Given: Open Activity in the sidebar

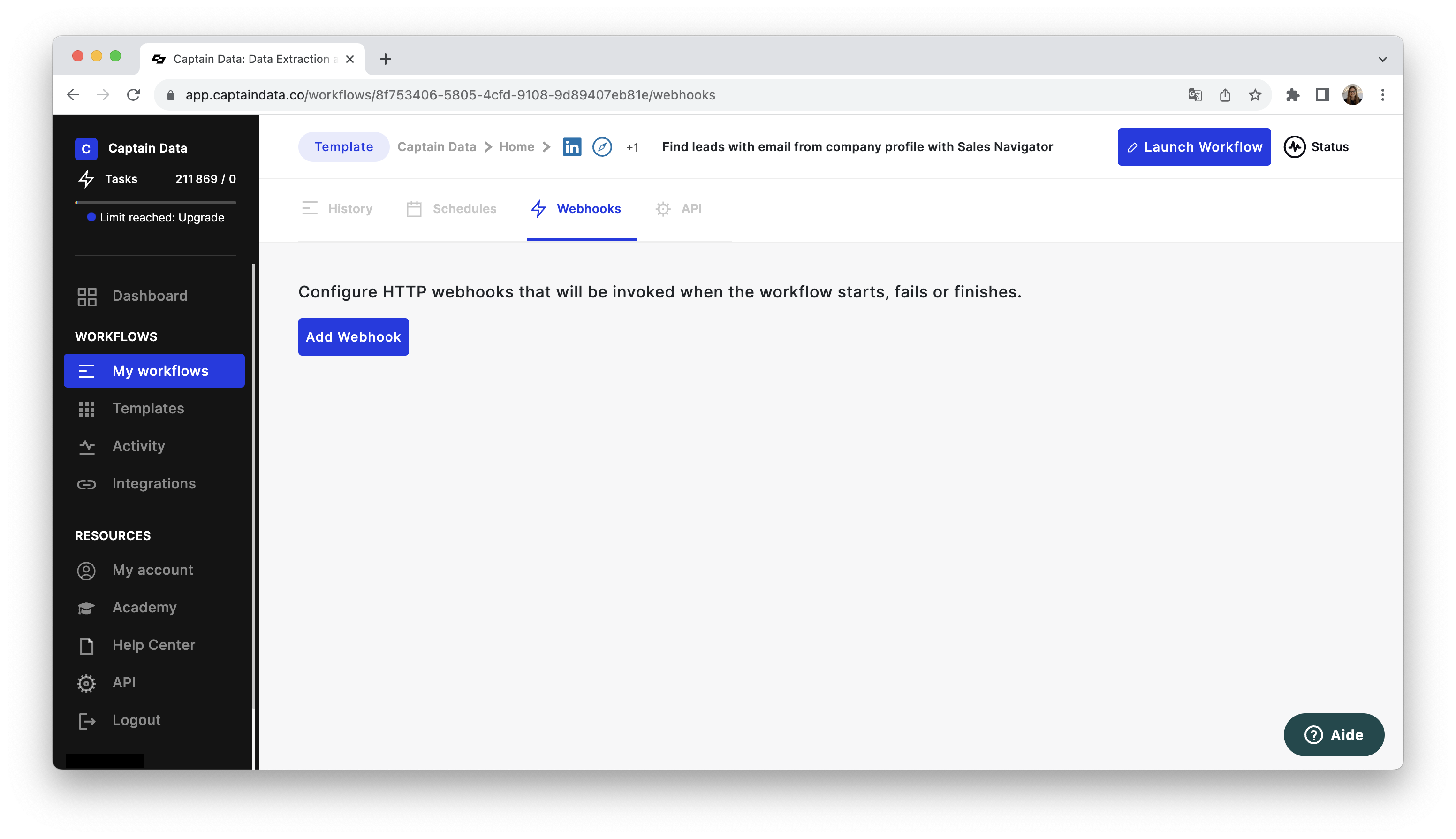Looking at the screenshot, I should pyautogui.click(x=154, y=446).
